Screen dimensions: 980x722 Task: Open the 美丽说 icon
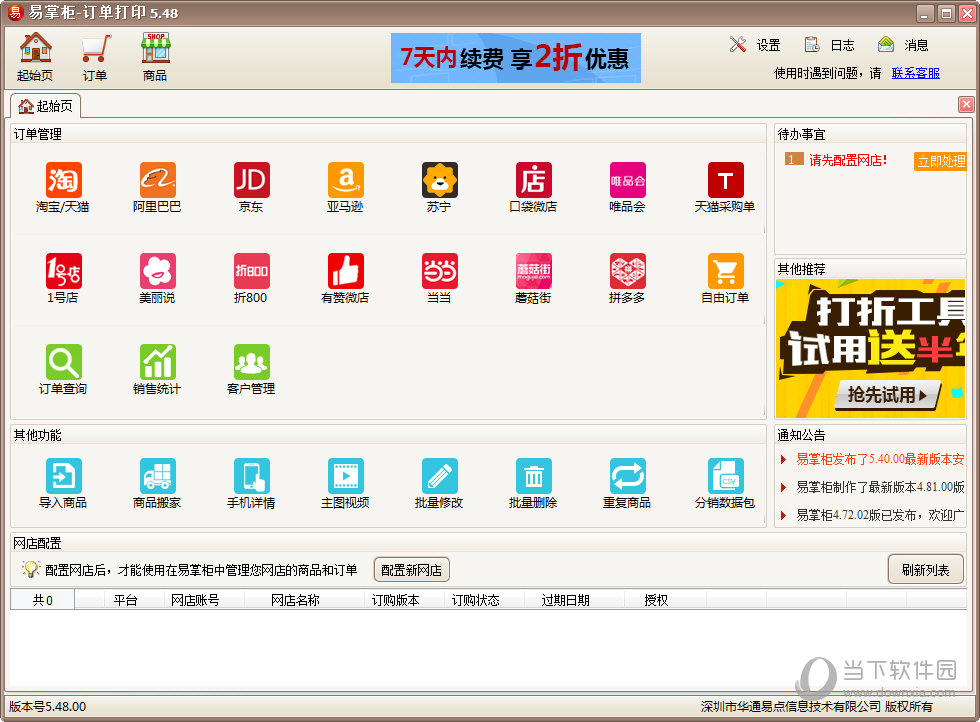(x=158, y=271)
